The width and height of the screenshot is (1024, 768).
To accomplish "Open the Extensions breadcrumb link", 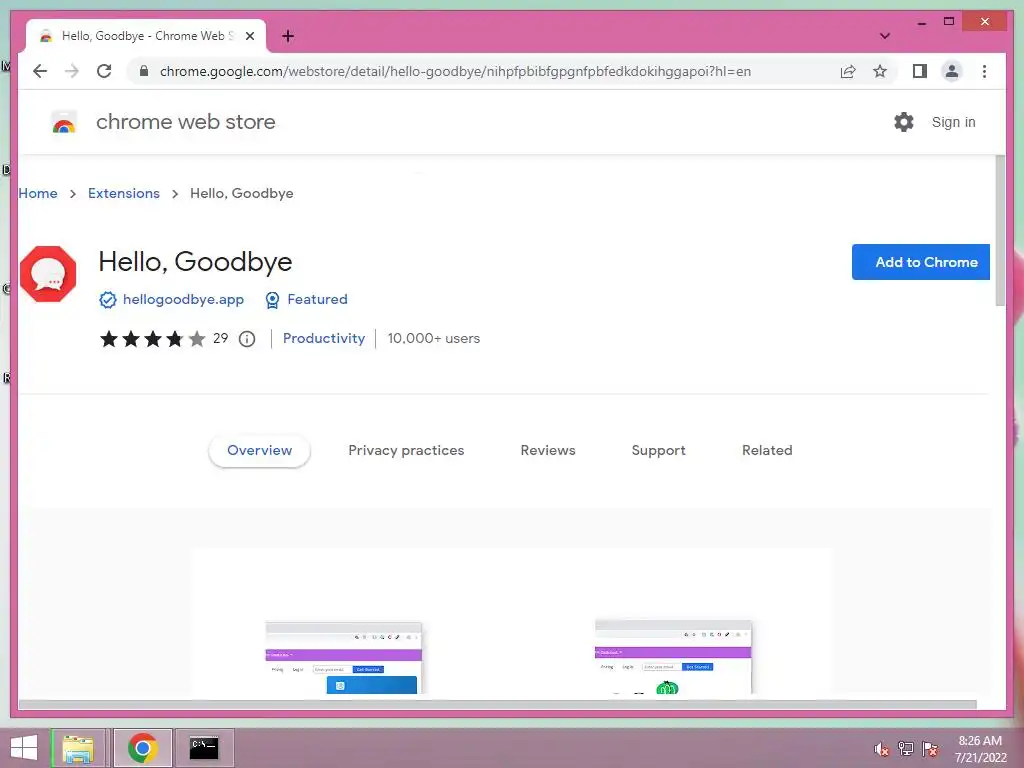I will (x=124, y=193).
